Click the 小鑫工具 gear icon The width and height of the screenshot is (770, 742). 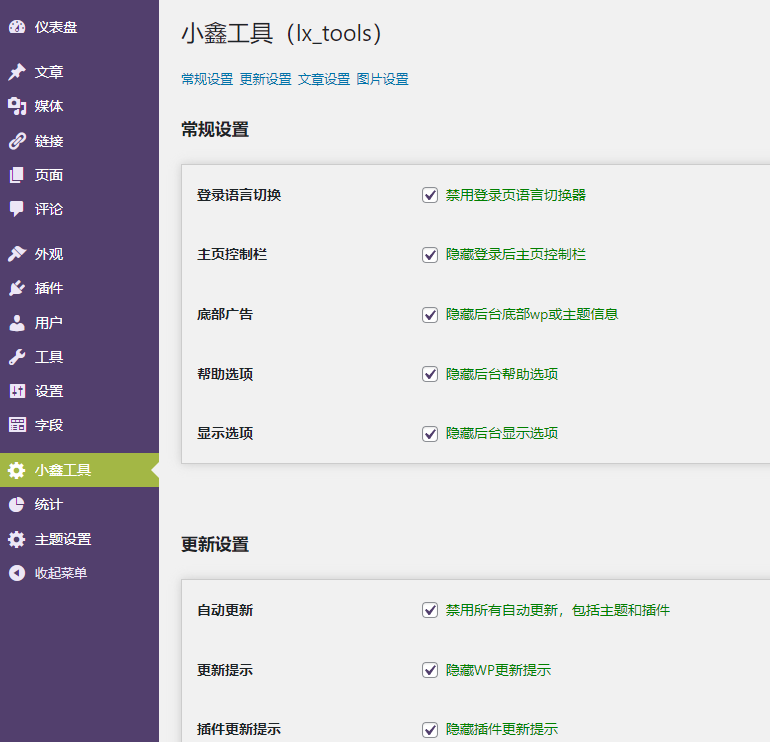click(17, 470)
